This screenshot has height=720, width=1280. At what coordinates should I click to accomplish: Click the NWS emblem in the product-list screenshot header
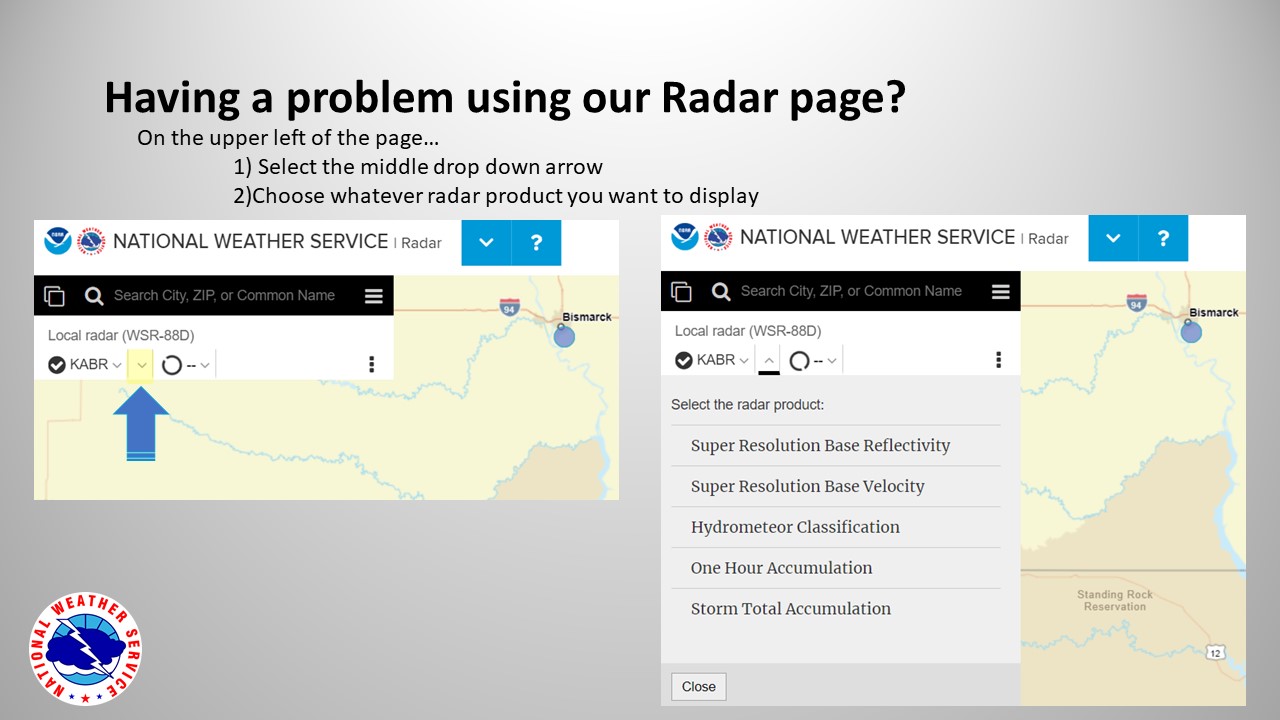pos(718,237)
